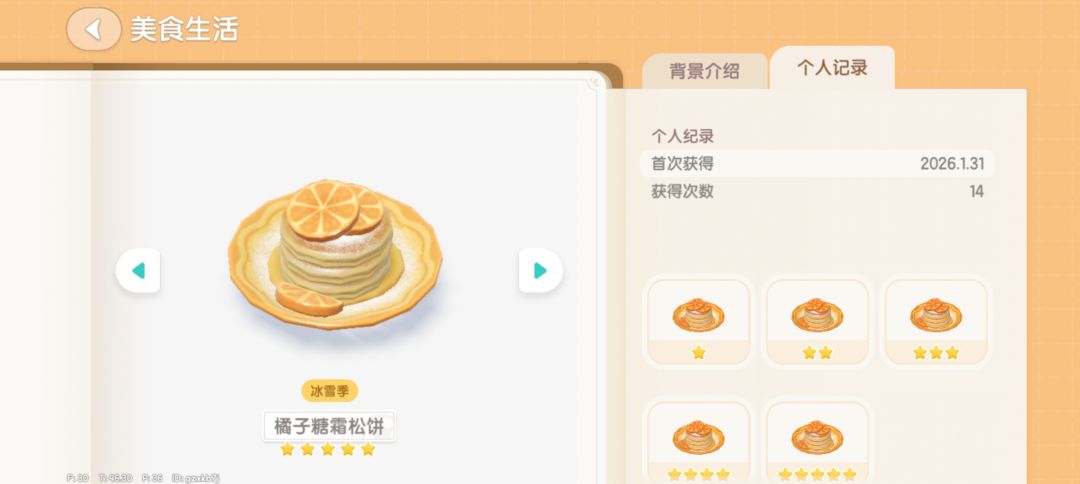
Task: Show the next dish with right arrow
Action: pos(541,271)
